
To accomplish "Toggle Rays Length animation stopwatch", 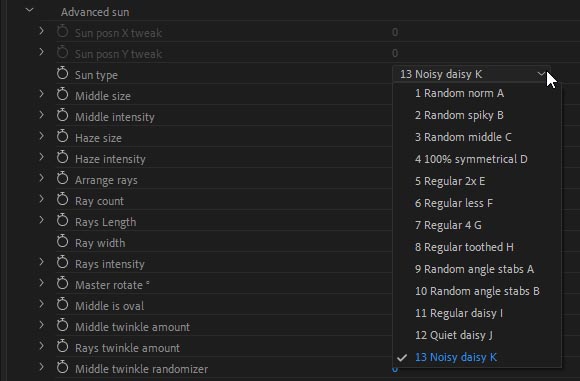I will pyautogui.click(x=63, y=221).
